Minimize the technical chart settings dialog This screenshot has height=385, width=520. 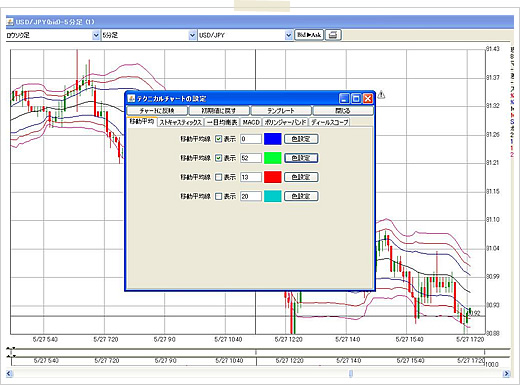click(344, 98)
